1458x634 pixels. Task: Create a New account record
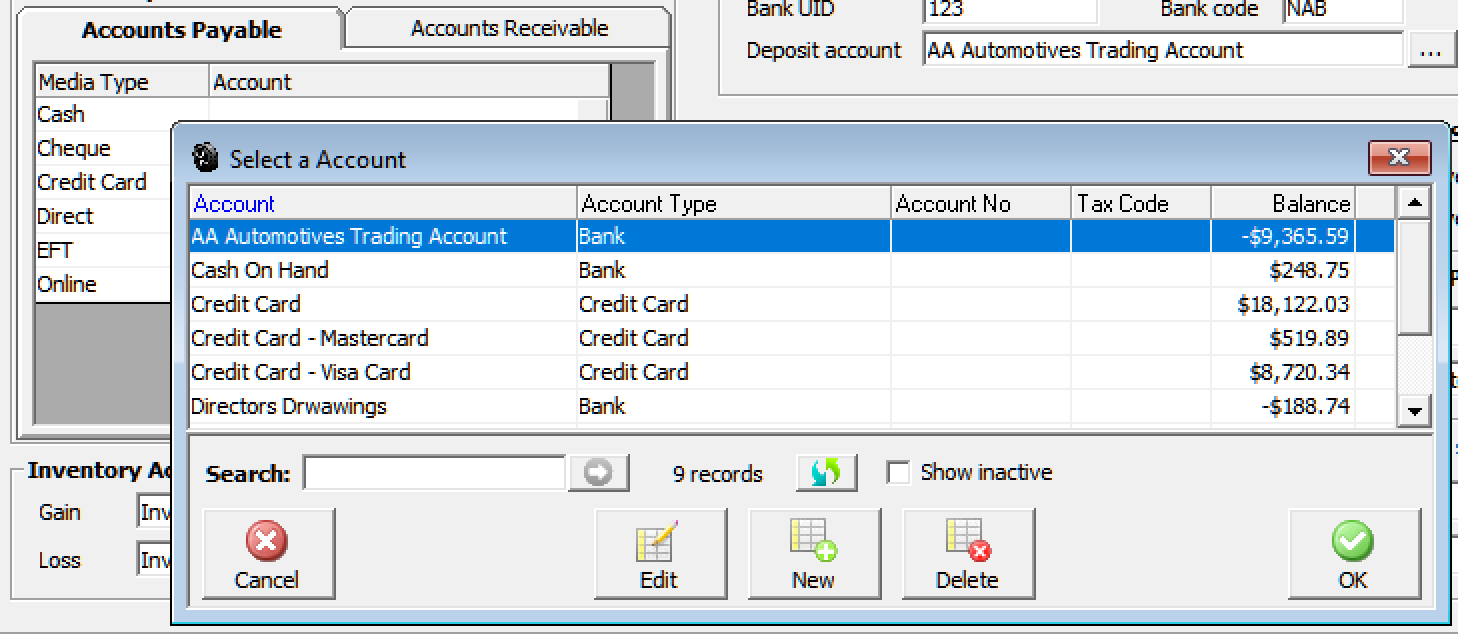click(x=814, y=553)
